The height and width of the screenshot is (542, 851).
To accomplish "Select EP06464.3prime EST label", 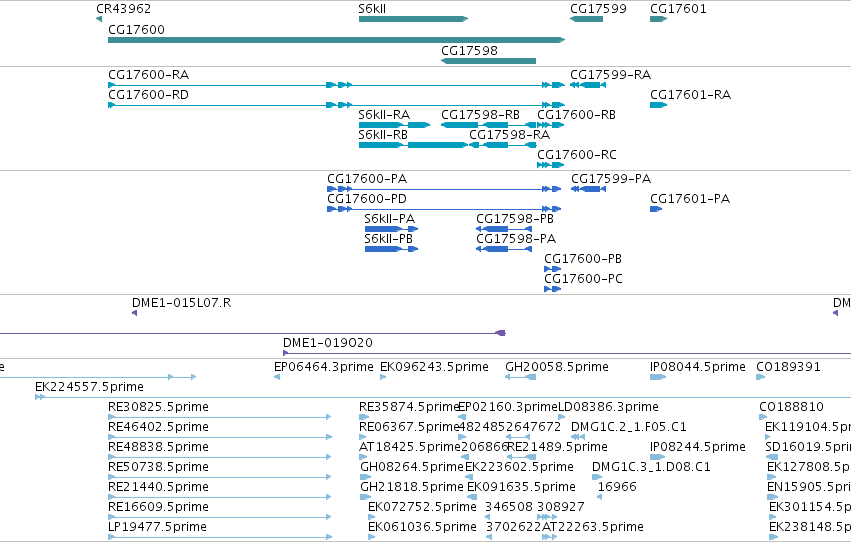I will (323, 367).
